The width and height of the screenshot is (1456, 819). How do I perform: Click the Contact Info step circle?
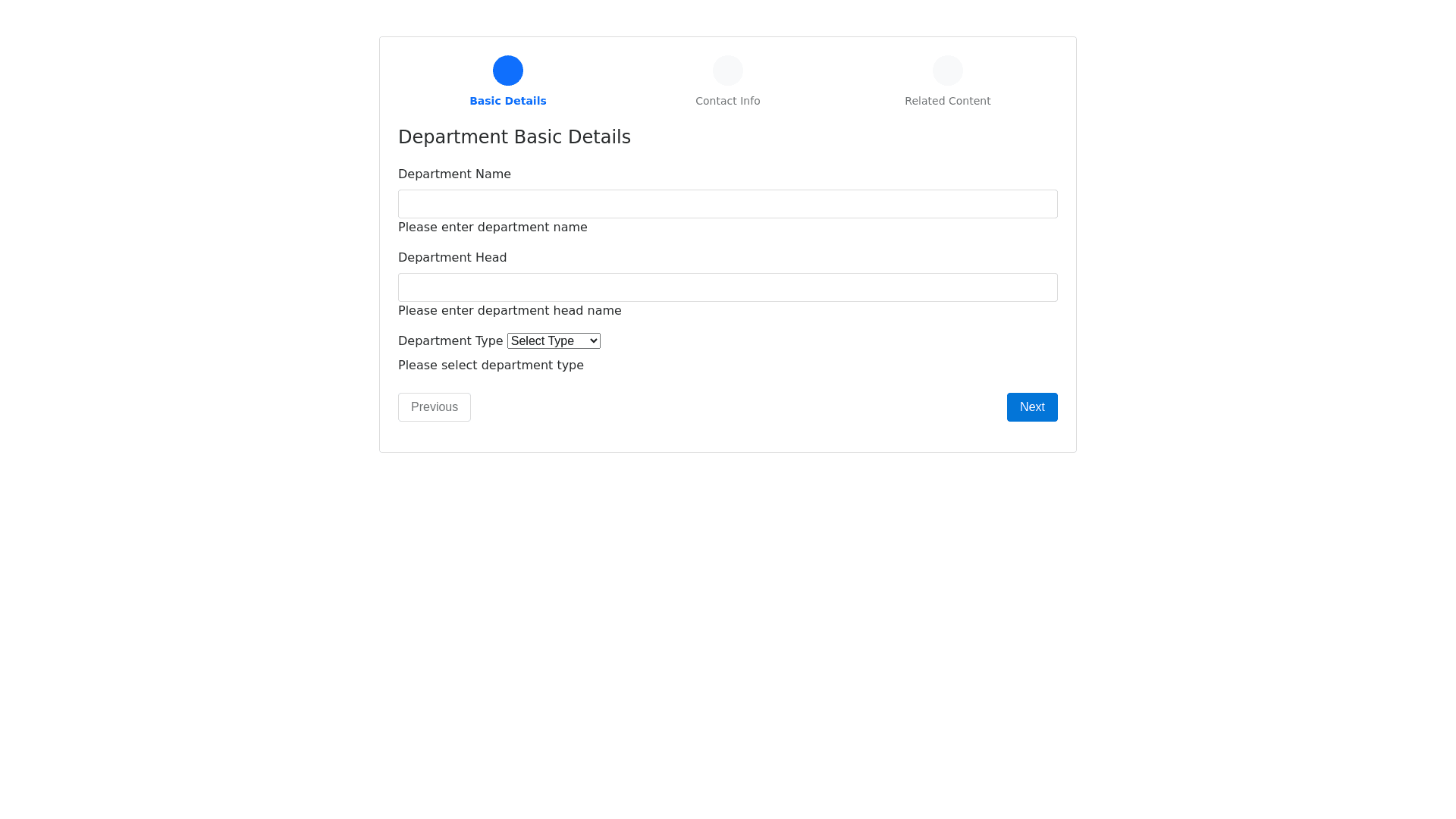point(728,71)
